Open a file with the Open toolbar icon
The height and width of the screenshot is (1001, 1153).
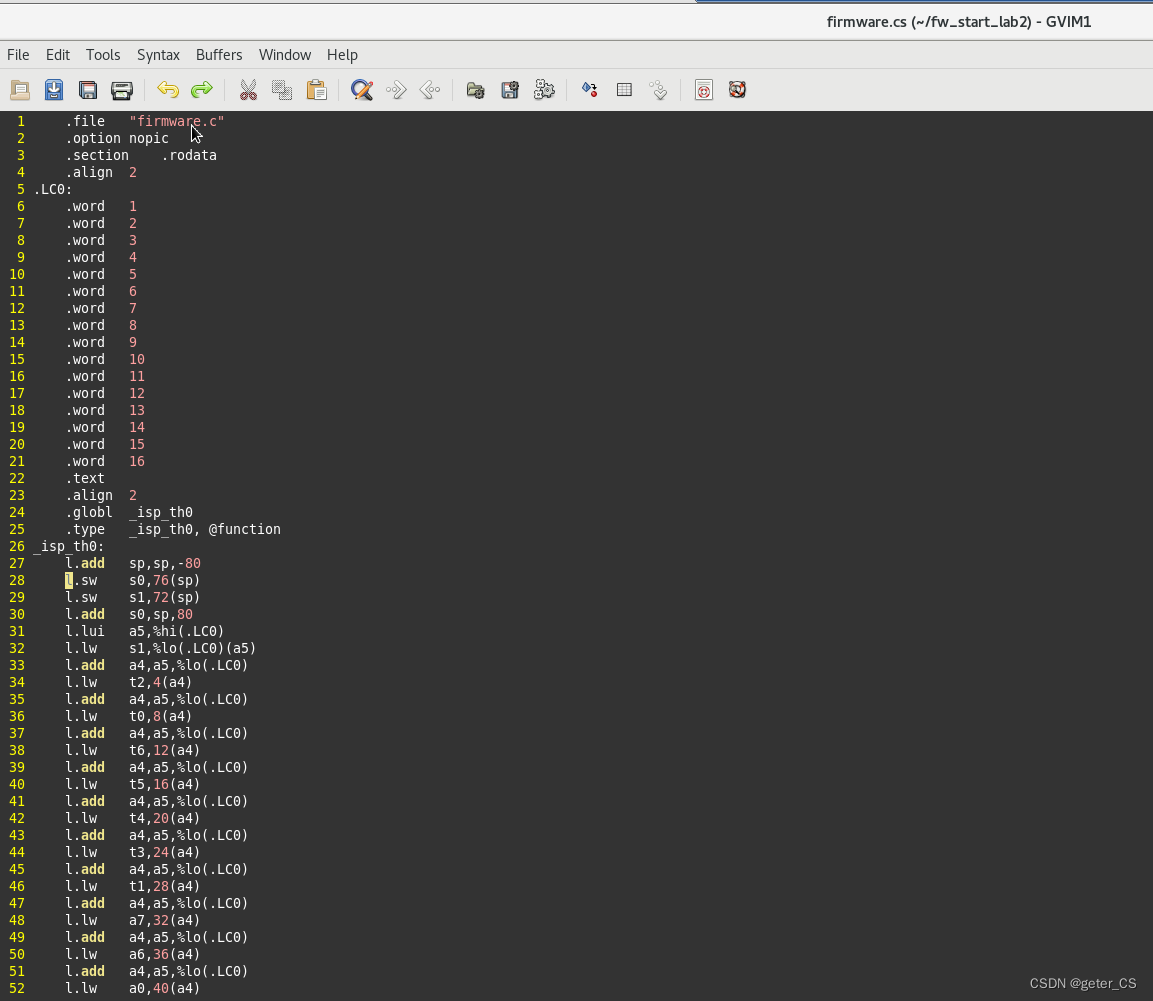pyautogui.click(x=19, y=90)
